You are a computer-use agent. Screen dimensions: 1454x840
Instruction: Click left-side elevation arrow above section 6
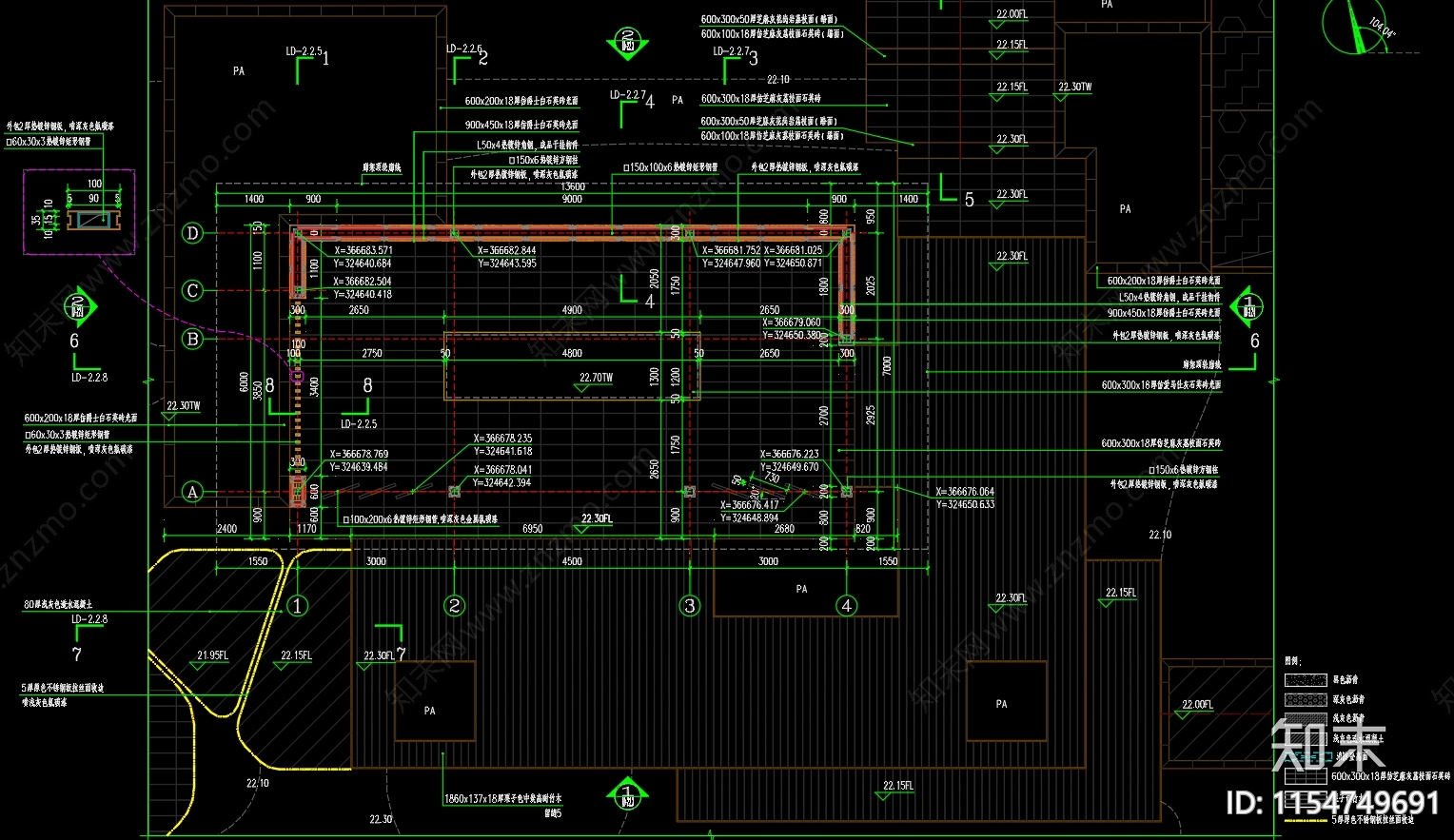[80, 307]
